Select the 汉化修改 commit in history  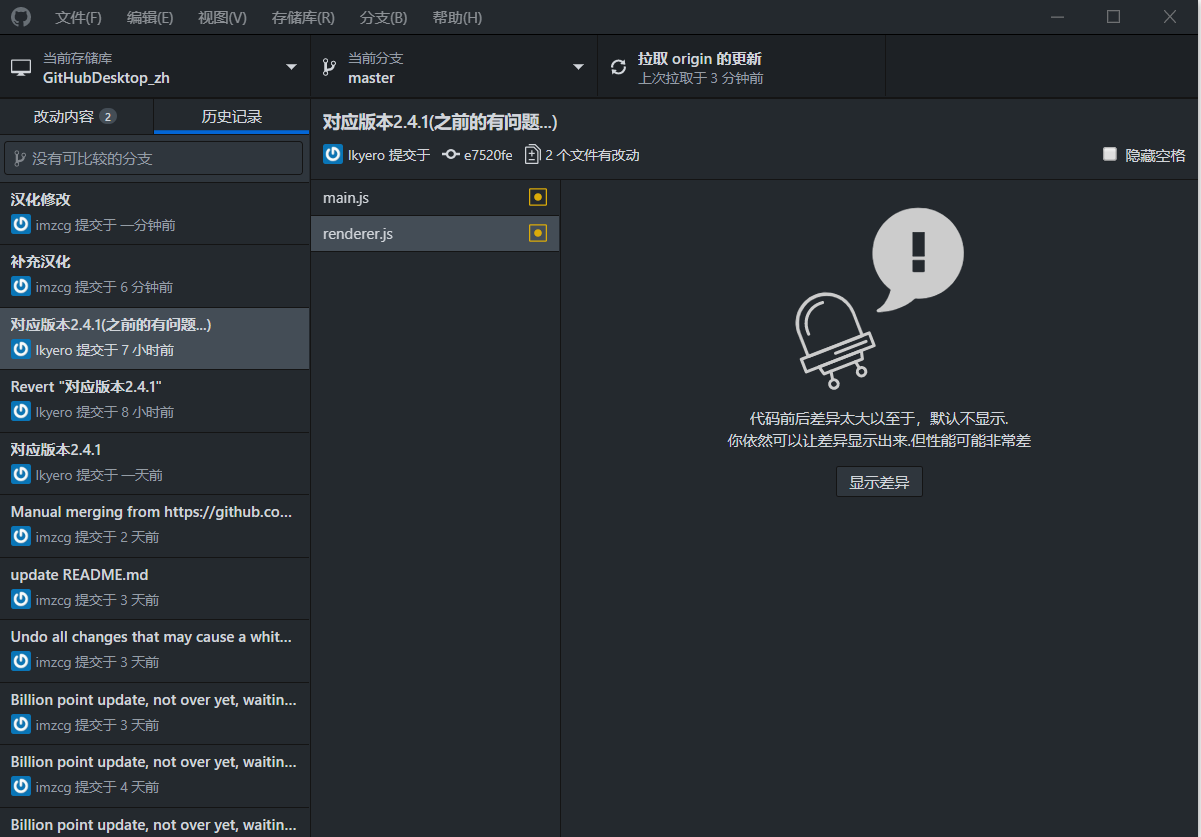tap(155, 213)
